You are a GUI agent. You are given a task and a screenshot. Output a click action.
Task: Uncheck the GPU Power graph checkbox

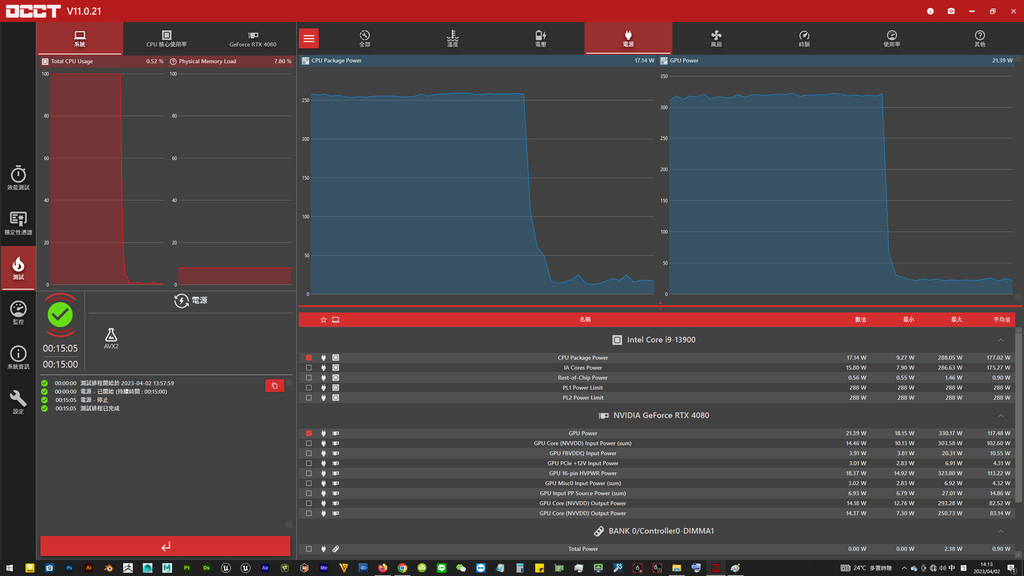click(x=309, y=434)
